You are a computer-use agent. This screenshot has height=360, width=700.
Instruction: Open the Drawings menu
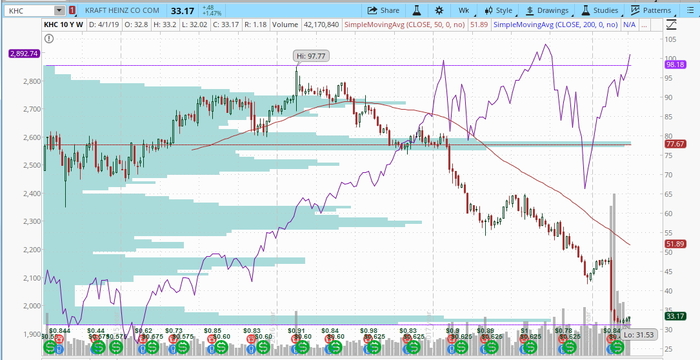[x=547, y=10]
